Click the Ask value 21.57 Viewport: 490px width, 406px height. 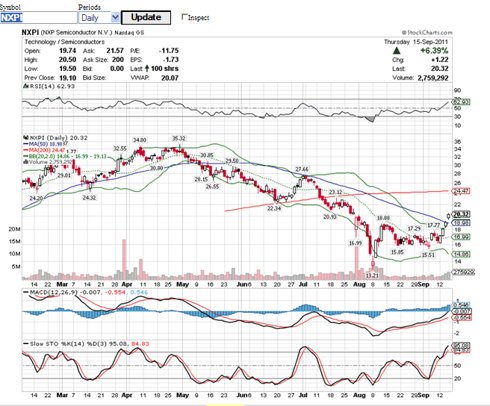115,51
